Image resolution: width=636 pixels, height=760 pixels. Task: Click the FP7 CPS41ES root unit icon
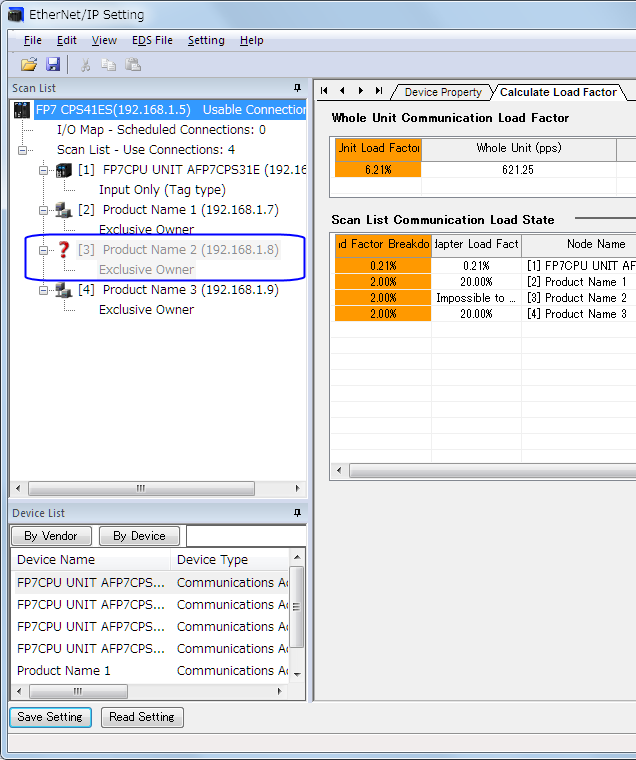(22, 110)
